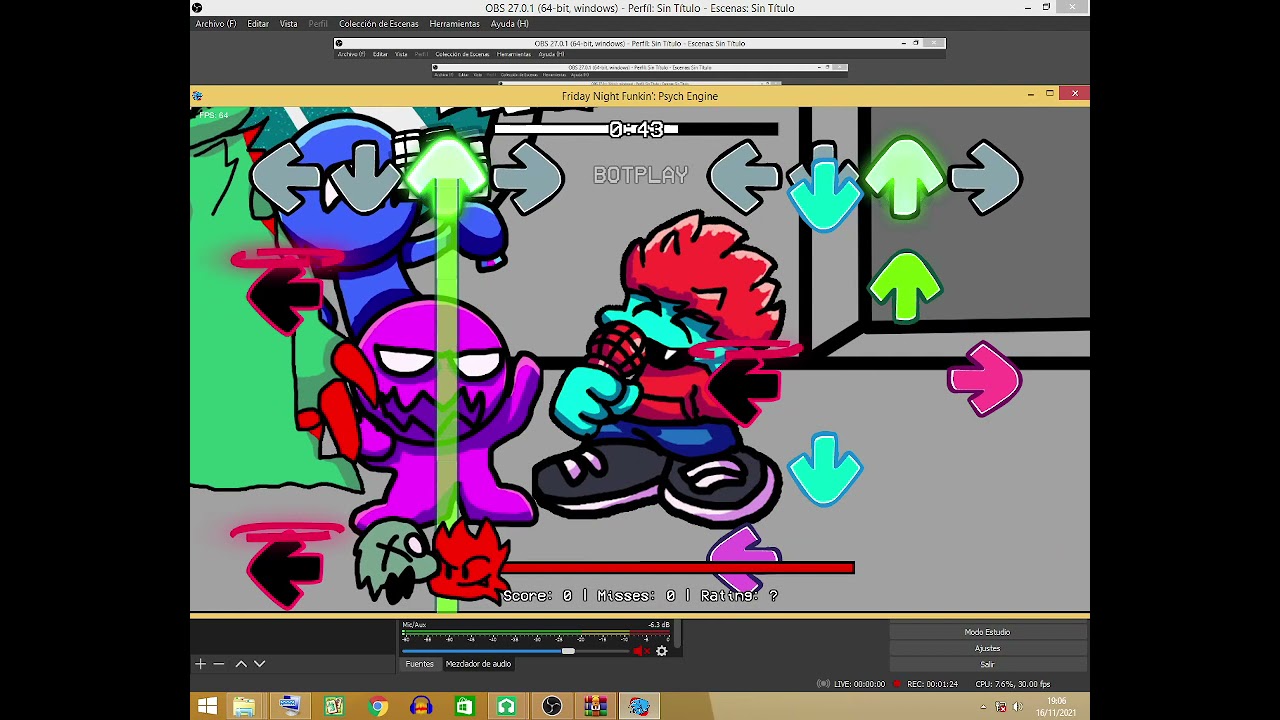The width and height of the screenshot is (1280, 720).
Task: Unmute the Mic/Aux speaker icon
Action: (x=640, y=651)
